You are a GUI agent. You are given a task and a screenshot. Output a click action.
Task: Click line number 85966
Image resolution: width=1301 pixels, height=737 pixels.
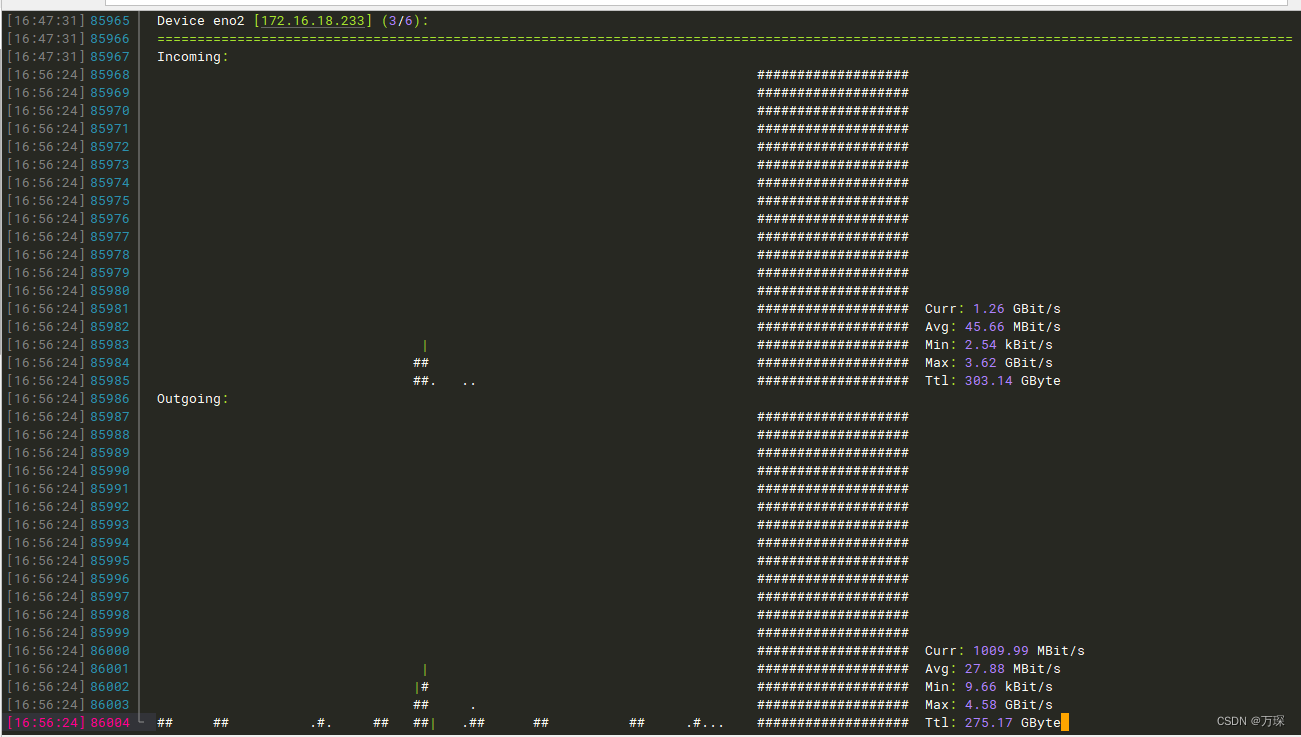[110, 39]
